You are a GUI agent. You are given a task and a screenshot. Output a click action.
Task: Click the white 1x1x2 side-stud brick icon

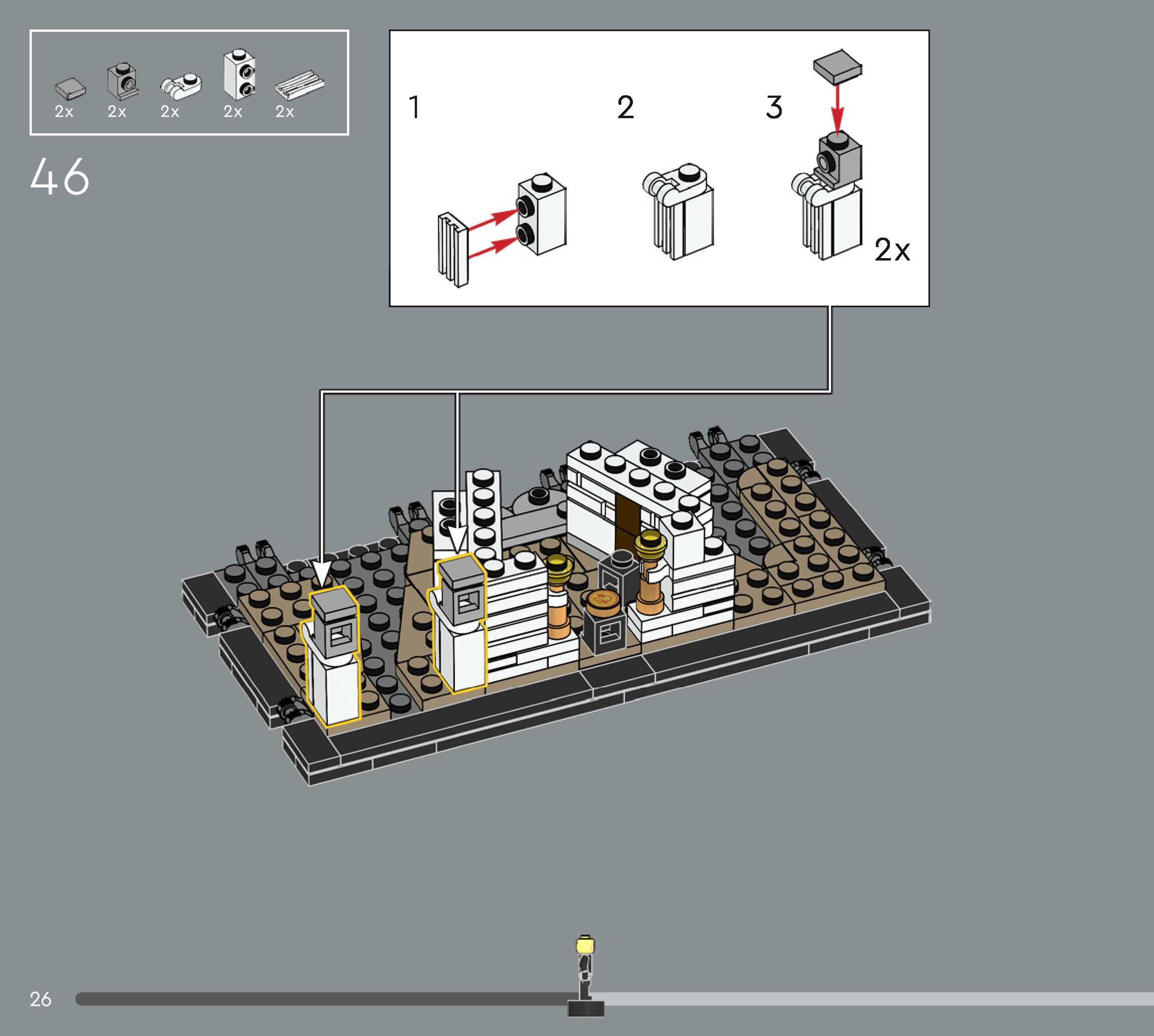click(x=239, y=75)
